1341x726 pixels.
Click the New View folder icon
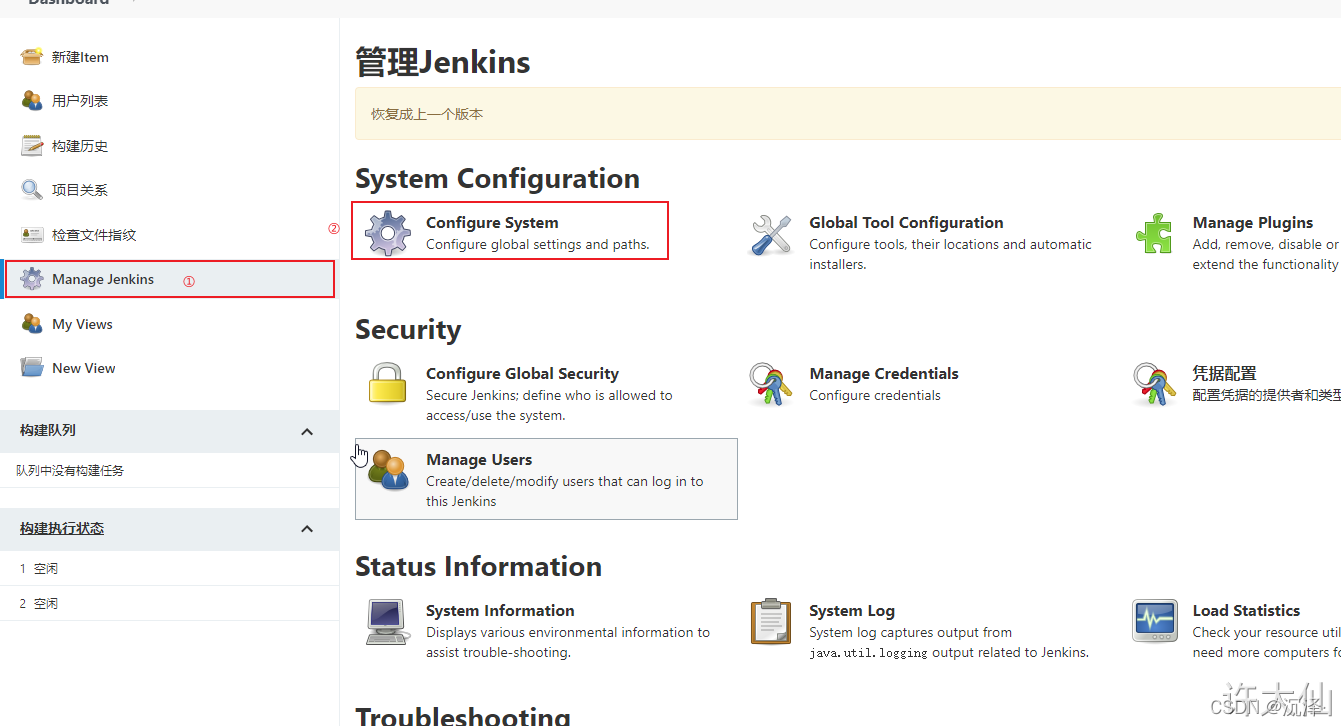click(32, 368)
